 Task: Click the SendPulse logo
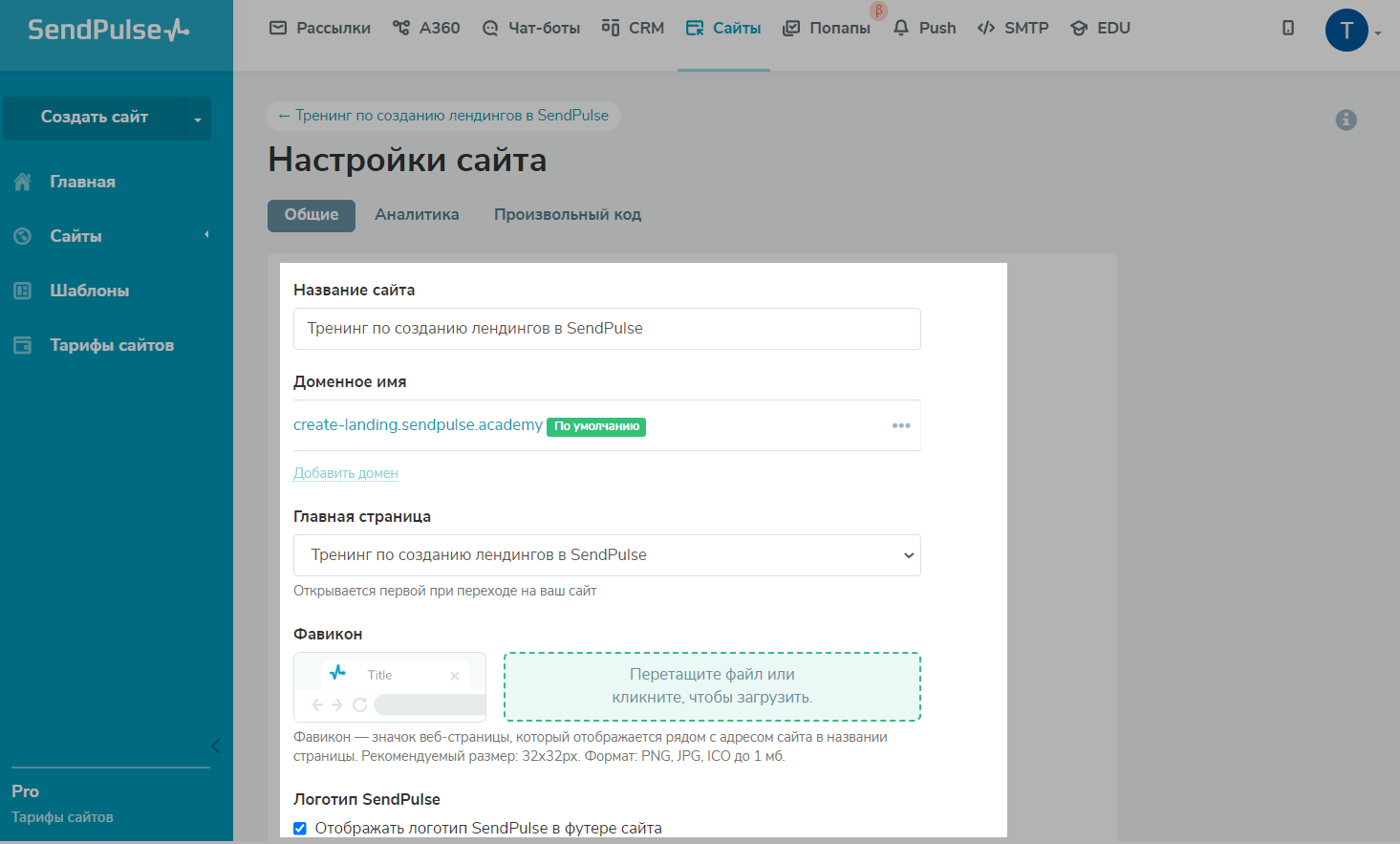(108, 30)
